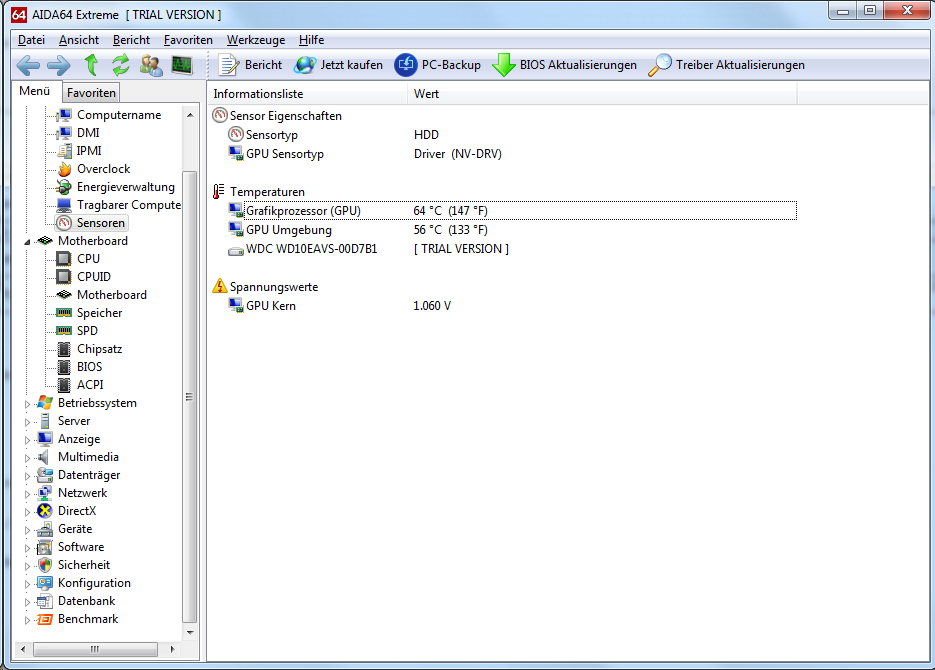Expand the Geräte tree node
The height and width of the screenshot is (670, 935).
click(27, 530)
